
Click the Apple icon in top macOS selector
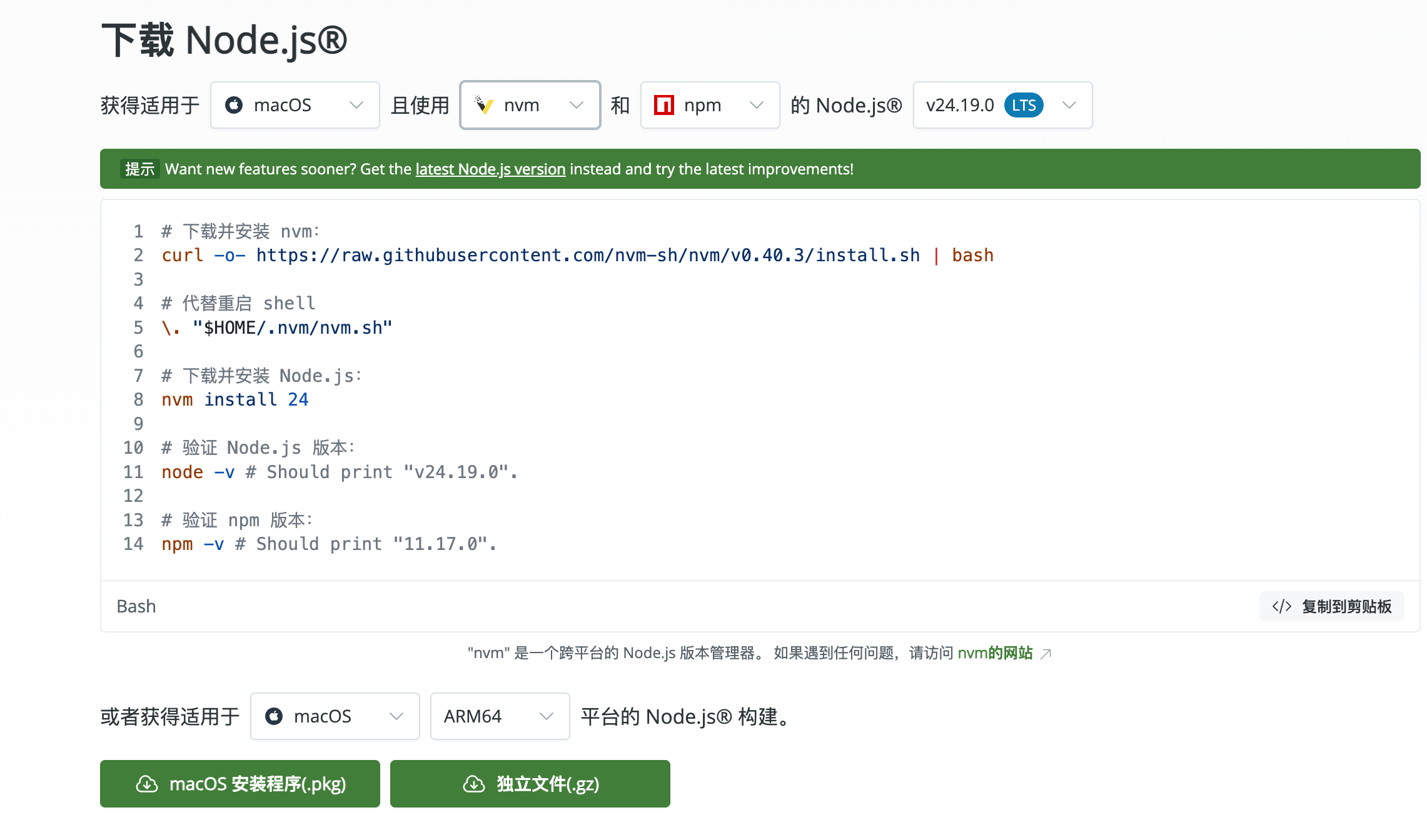point(234,105)
